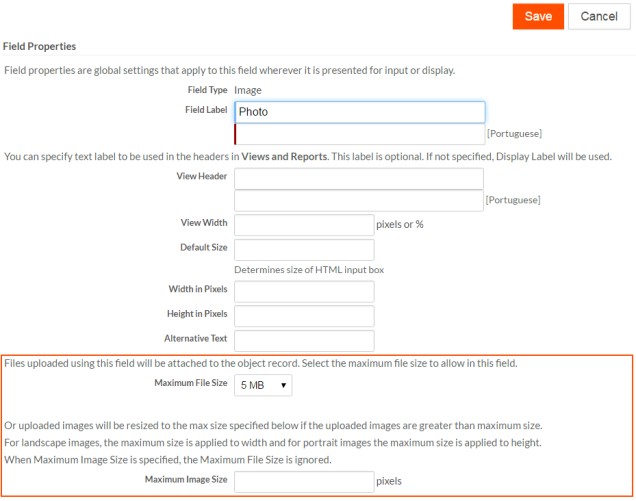Focus the Maximum Image Size field
Viewport: 636px width, 501px height.
click(304, 482)
